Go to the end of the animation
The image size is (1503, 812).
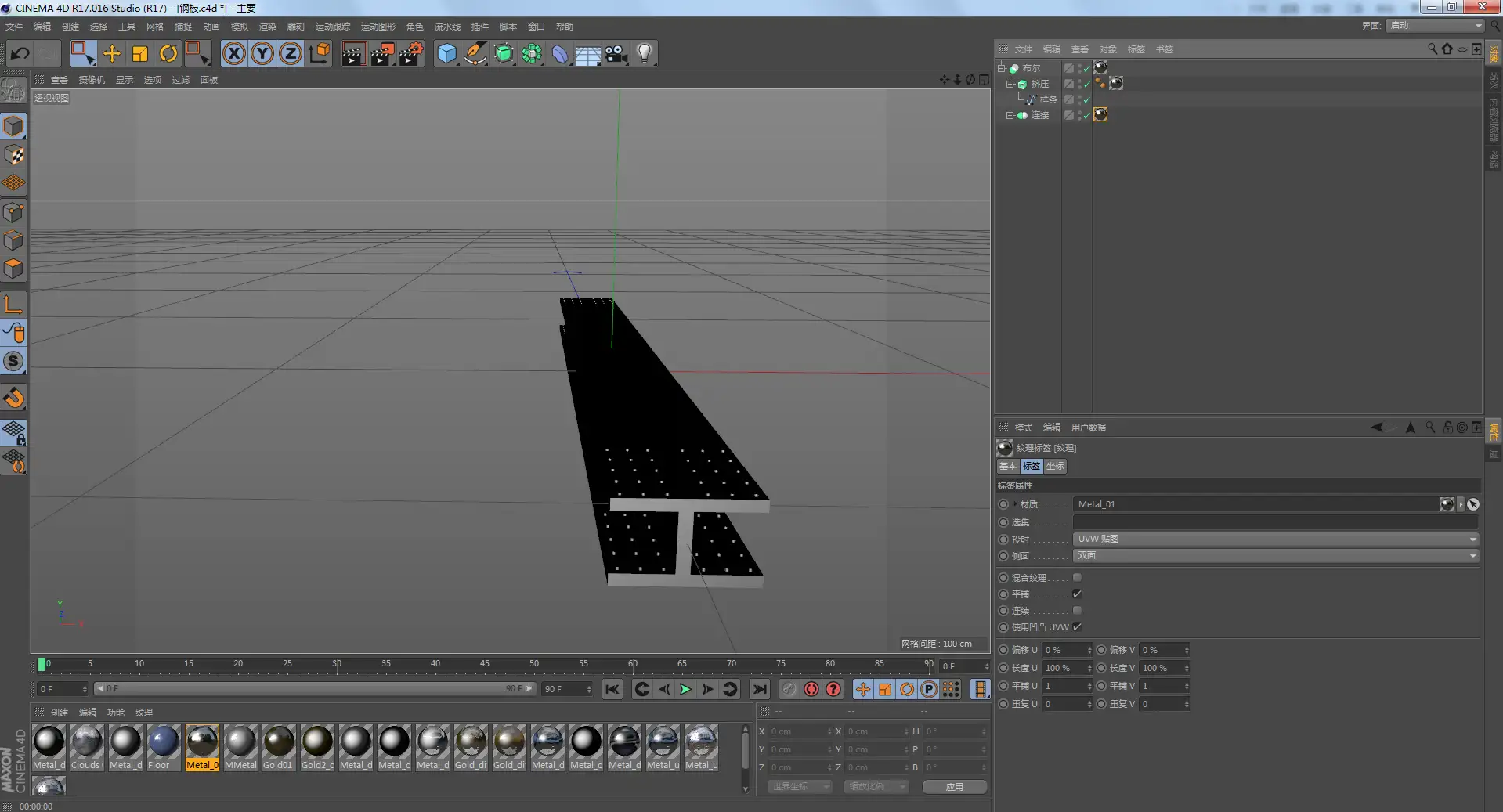(x=759, y=689)
